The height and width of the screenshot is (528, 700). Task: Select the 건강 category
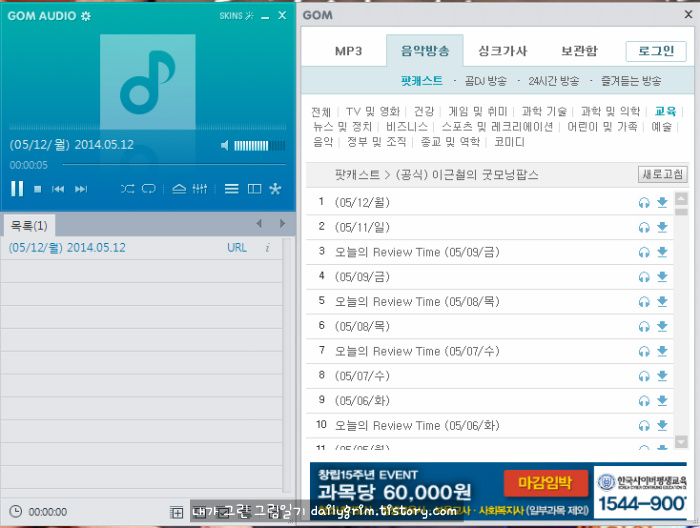click(424, 112)
